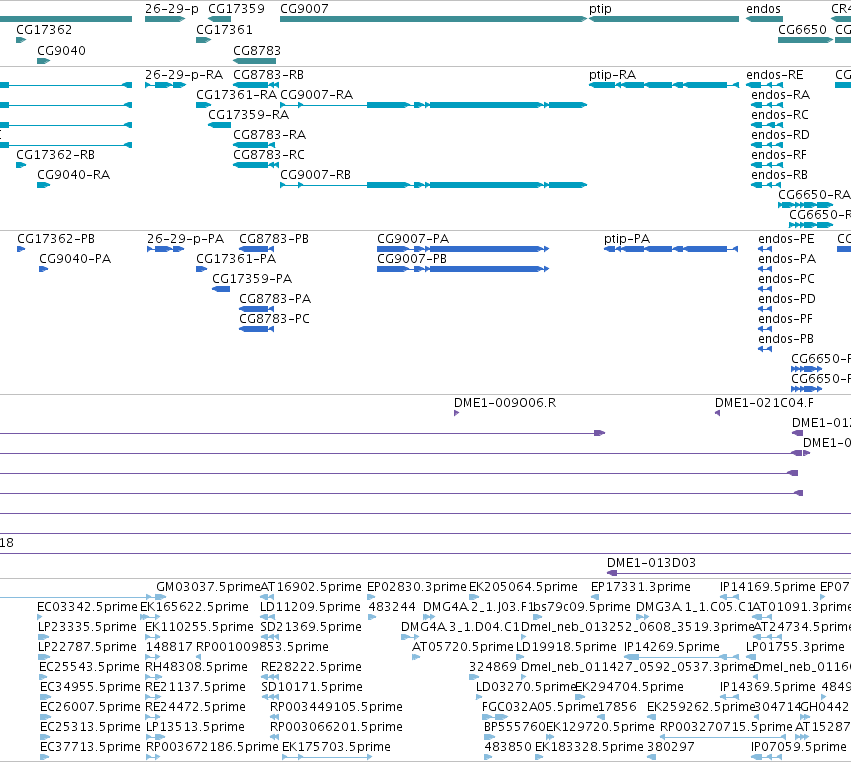Click the endos-RD transcript label

[780, 135]
